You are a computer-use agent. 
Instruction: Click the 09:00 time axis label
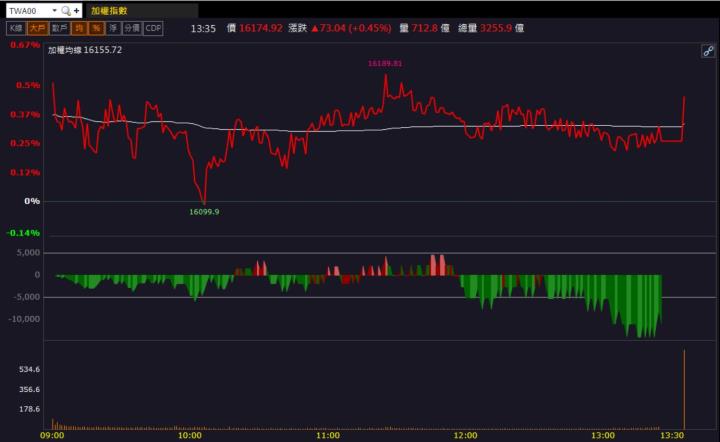(x=52, y=435)
